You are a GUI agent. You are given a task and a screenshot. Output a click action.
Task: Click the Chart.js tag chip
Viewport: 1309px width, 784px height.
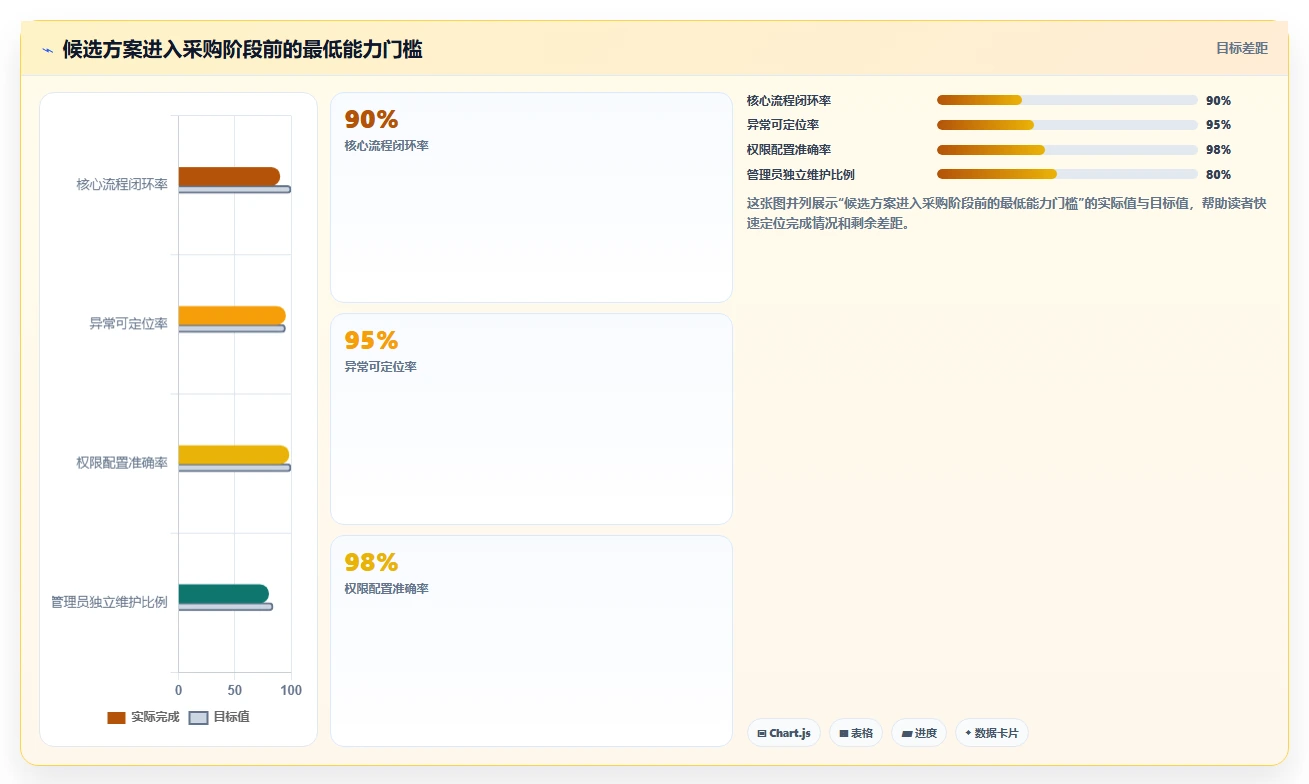[784, 733]
